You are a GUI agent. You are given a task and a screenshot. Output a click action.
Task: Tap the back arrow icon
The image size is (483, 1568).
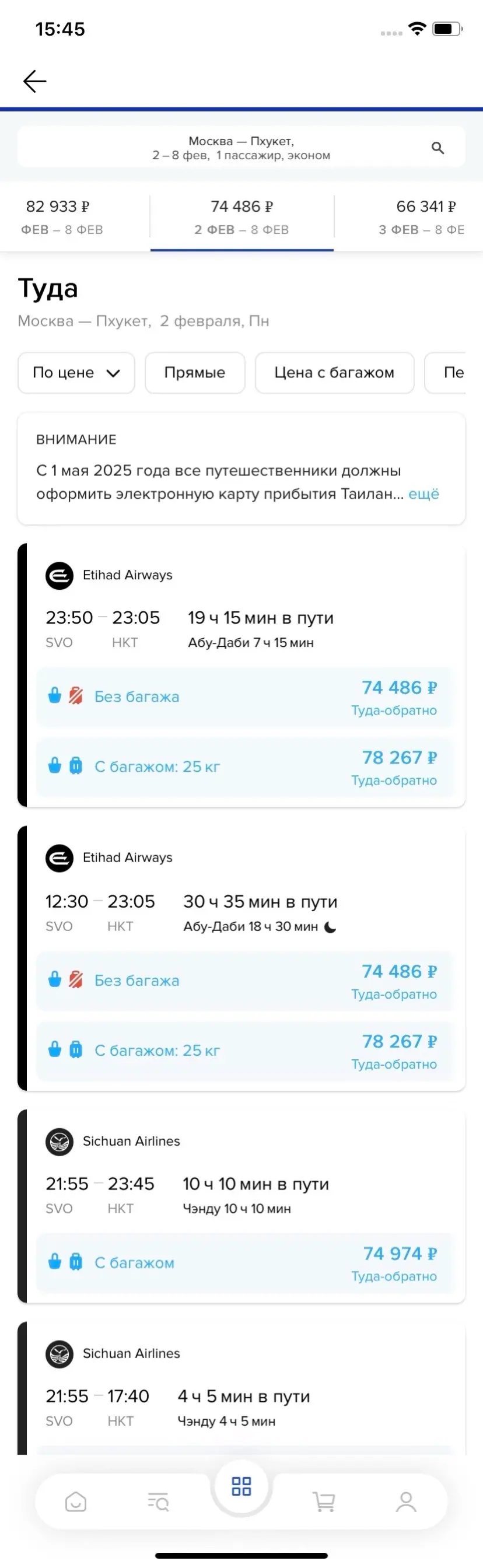tap(34, 81)
